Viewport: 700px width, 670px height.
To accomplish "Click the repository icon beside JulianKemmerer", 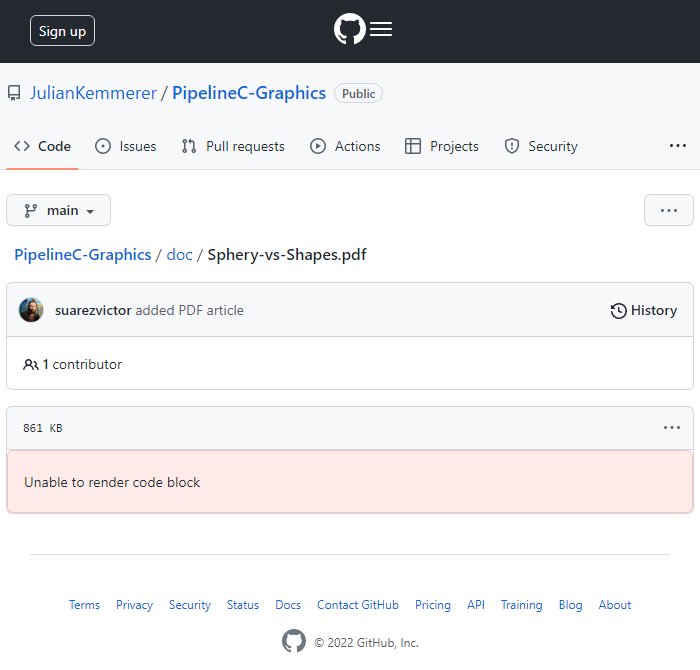I will [14, 93].
